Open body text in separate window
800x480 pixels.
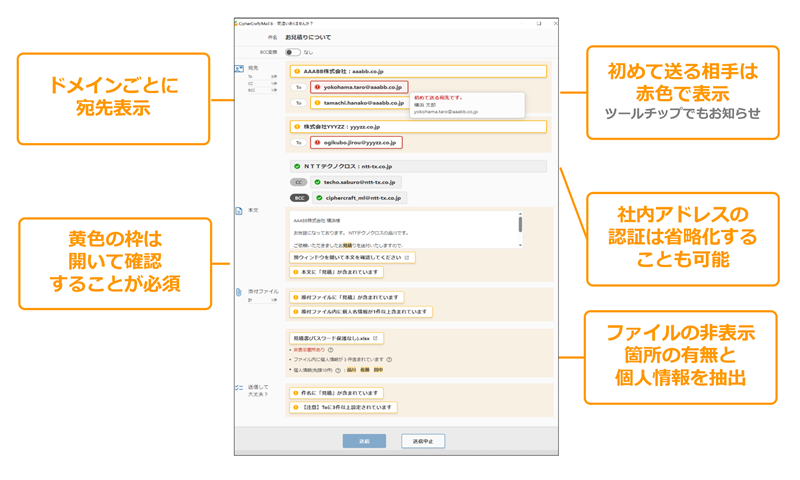[x=350, y=258]
